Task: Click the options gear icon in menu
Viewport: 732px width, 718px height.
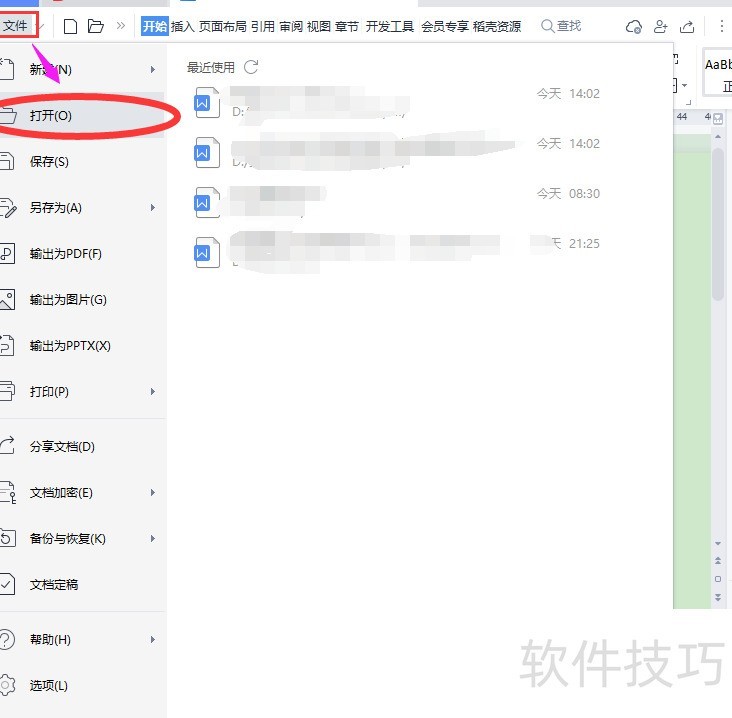Action: click(7, 685)
